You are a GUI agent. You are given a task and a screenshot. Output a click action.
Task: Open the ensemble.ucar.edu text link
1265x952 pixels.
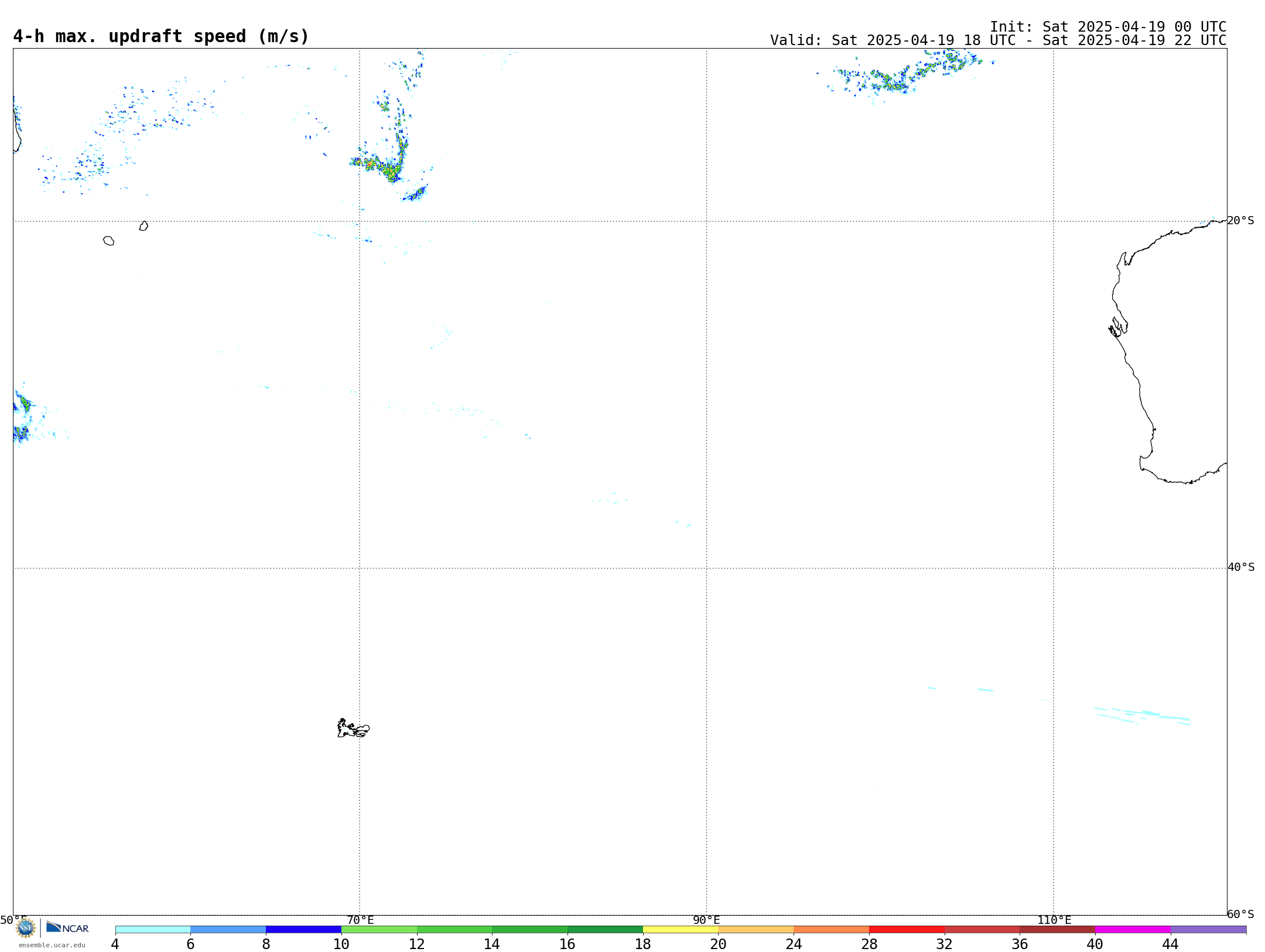coord(52,945)
